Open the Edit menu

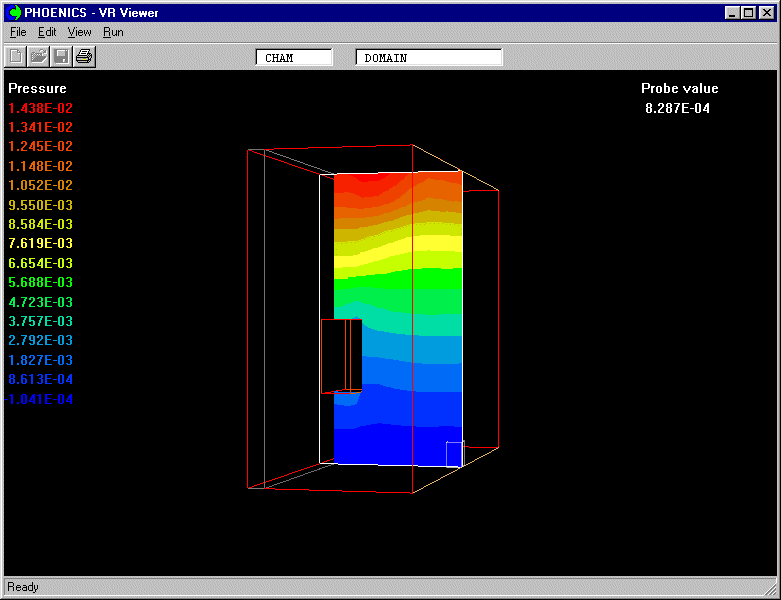47,32
